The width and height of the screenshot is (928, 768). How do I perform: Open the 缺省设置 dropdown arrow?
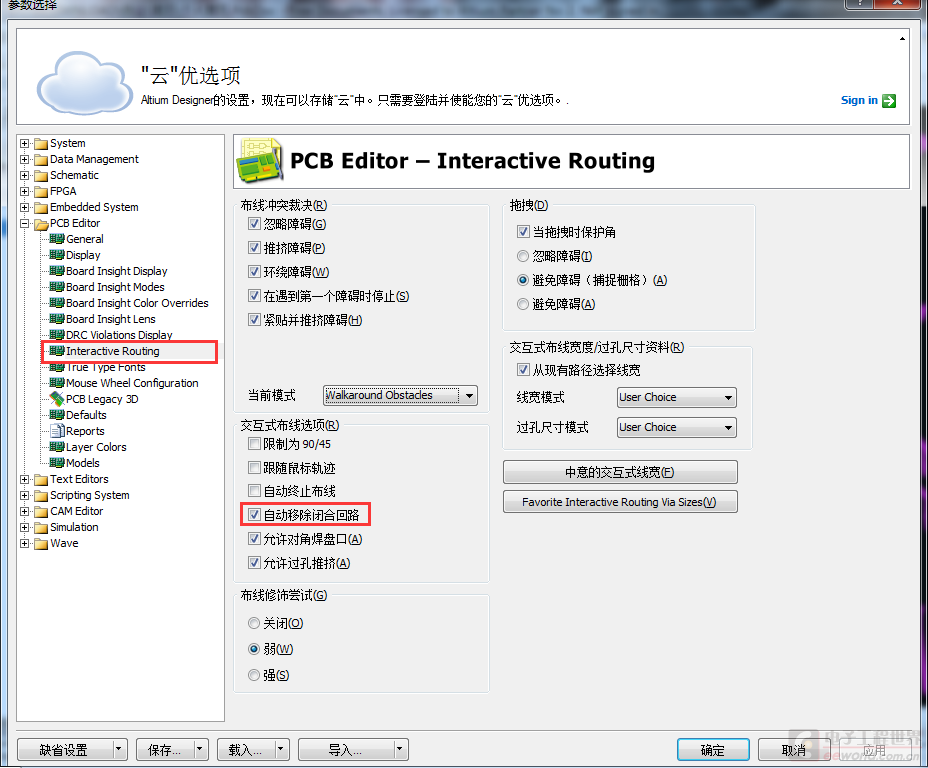tap(118, 750)
